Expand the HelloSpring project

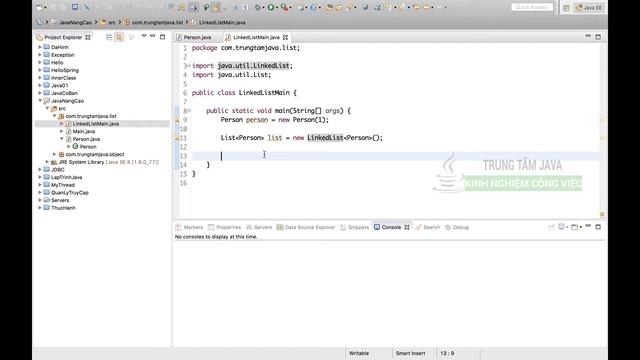pos(40,70)
